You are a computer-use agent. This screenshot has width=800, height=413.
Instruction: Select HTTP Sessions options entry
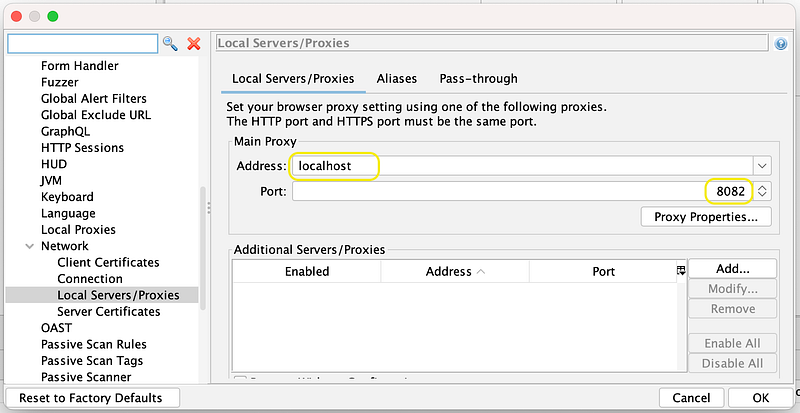coord(82,148)
